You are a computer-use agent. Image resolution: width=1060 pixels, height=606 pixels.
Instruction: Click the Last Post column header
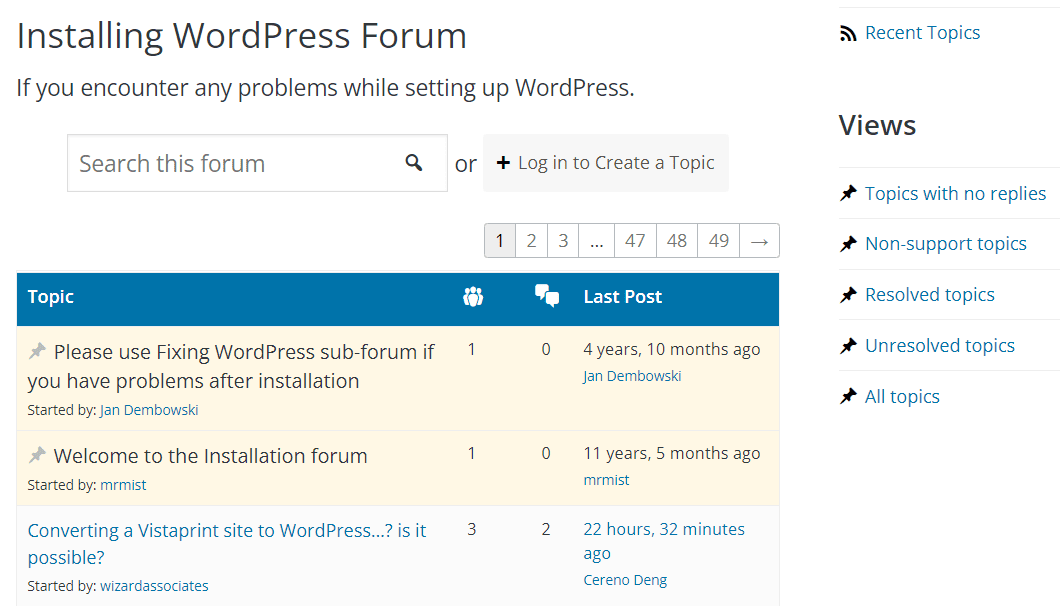(620, 296)
